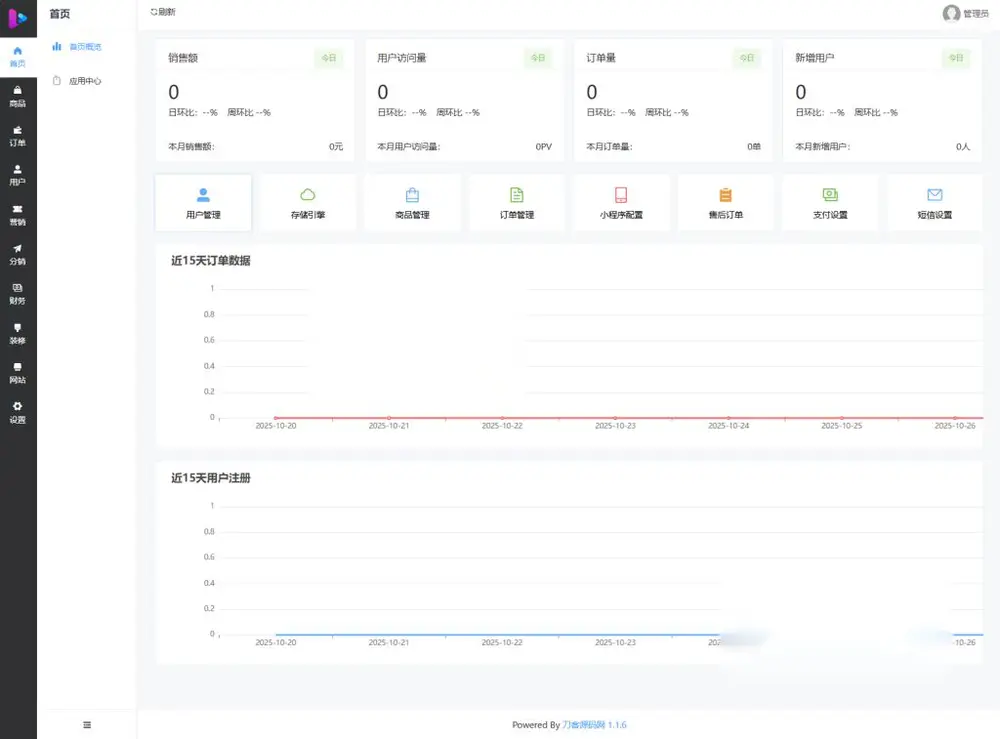Select 用户 in the dark sidebar
The width and height of the screenshot is (1000, 739).
click(18, 175)
